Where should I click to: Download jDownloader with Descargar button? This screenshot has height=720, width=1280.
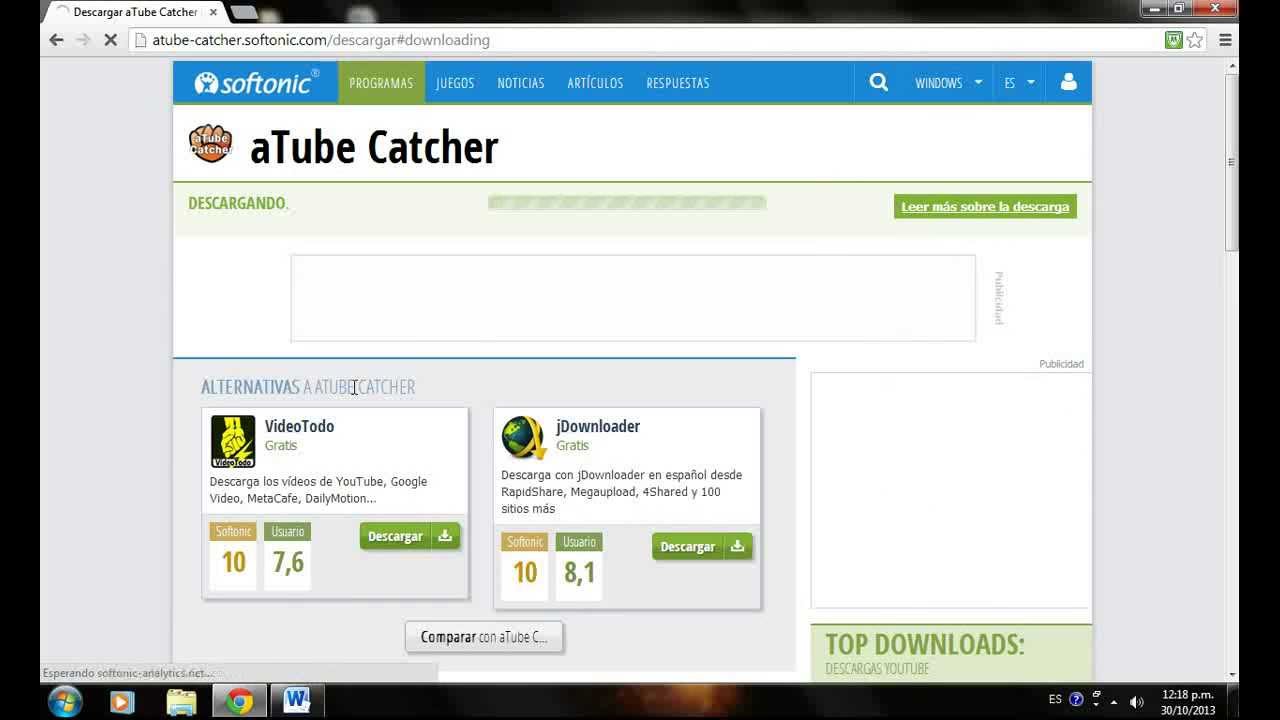tap(702, 546)
